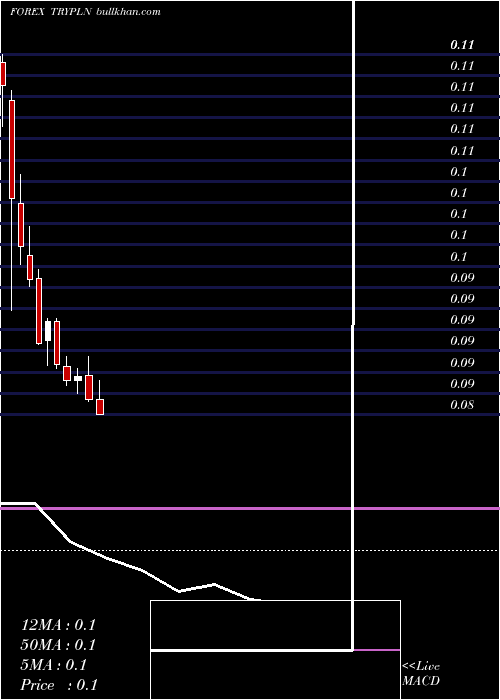Image resolution: width=500 pixels, height=700 pixels.
Task: Click the Price : 0.1 label
Action: (x=59, y=685)
